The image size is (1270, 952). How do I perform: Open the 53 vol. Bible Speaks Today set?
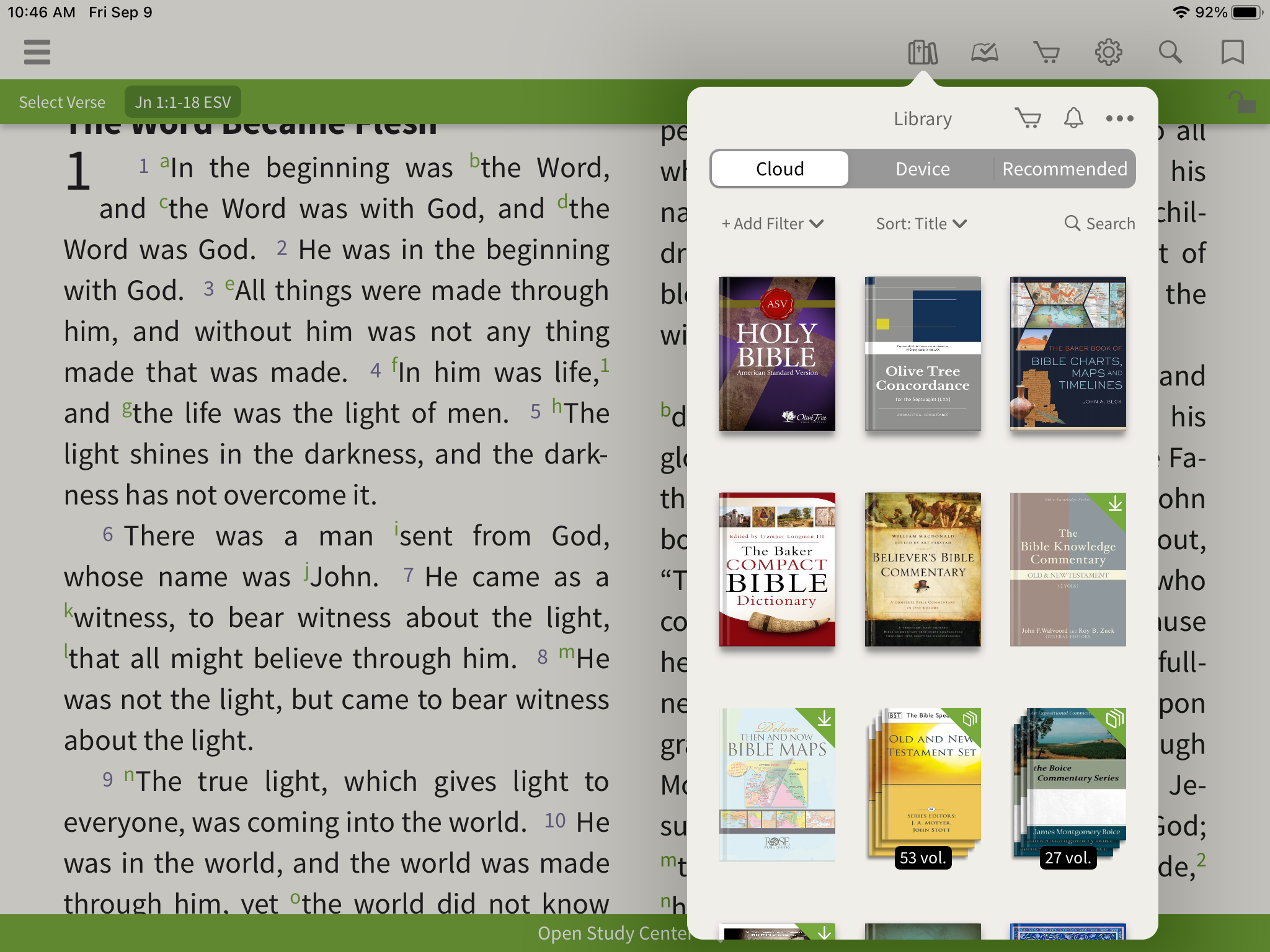(923, 785)
